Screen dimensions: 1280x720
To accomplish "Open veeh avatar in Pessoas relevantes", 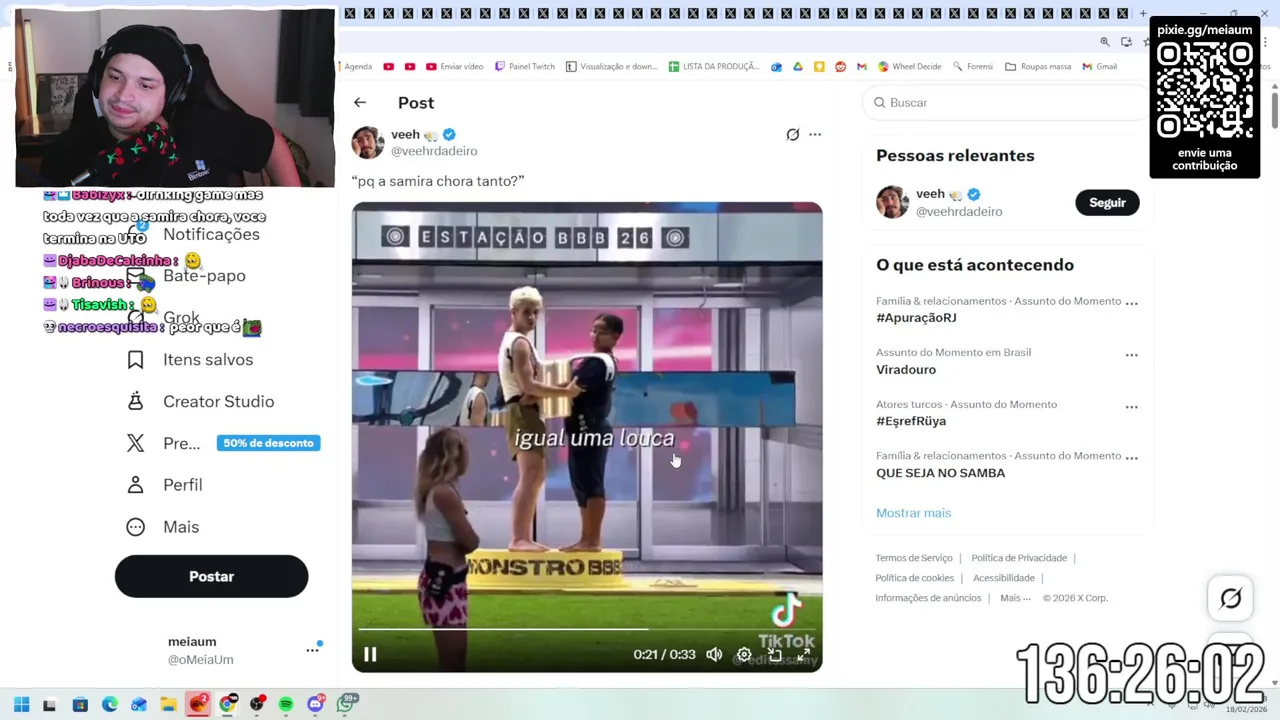I will pyautogui.click(x=892, y=202).
